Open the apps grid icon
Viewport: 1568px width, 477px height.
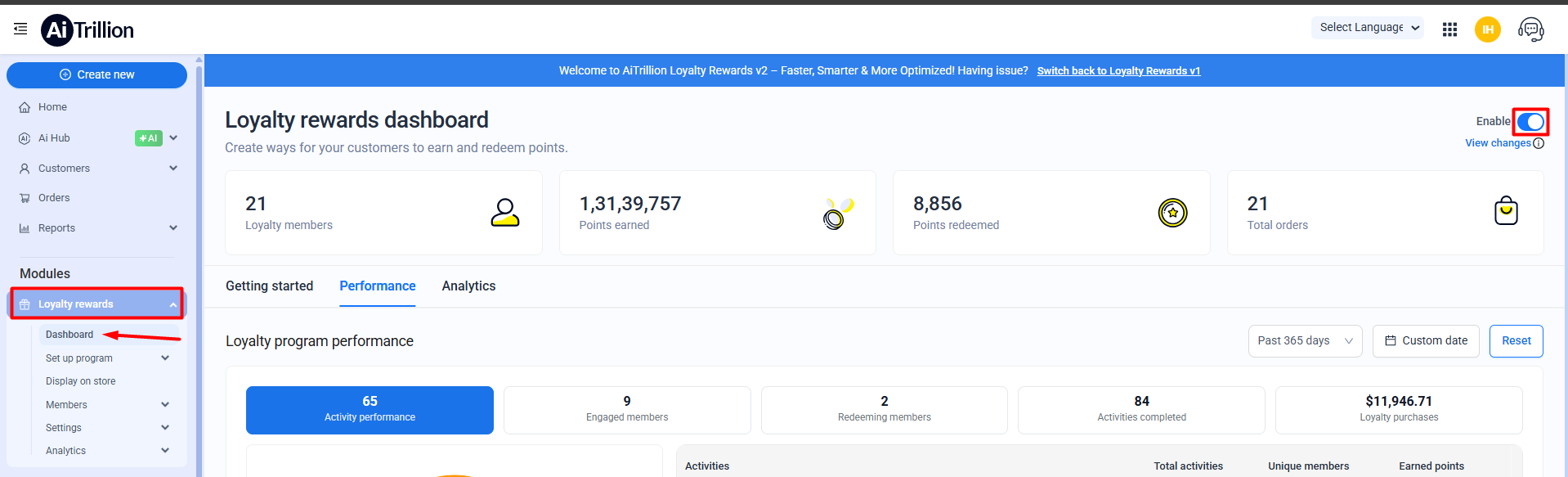click(x=1449, y=29)
